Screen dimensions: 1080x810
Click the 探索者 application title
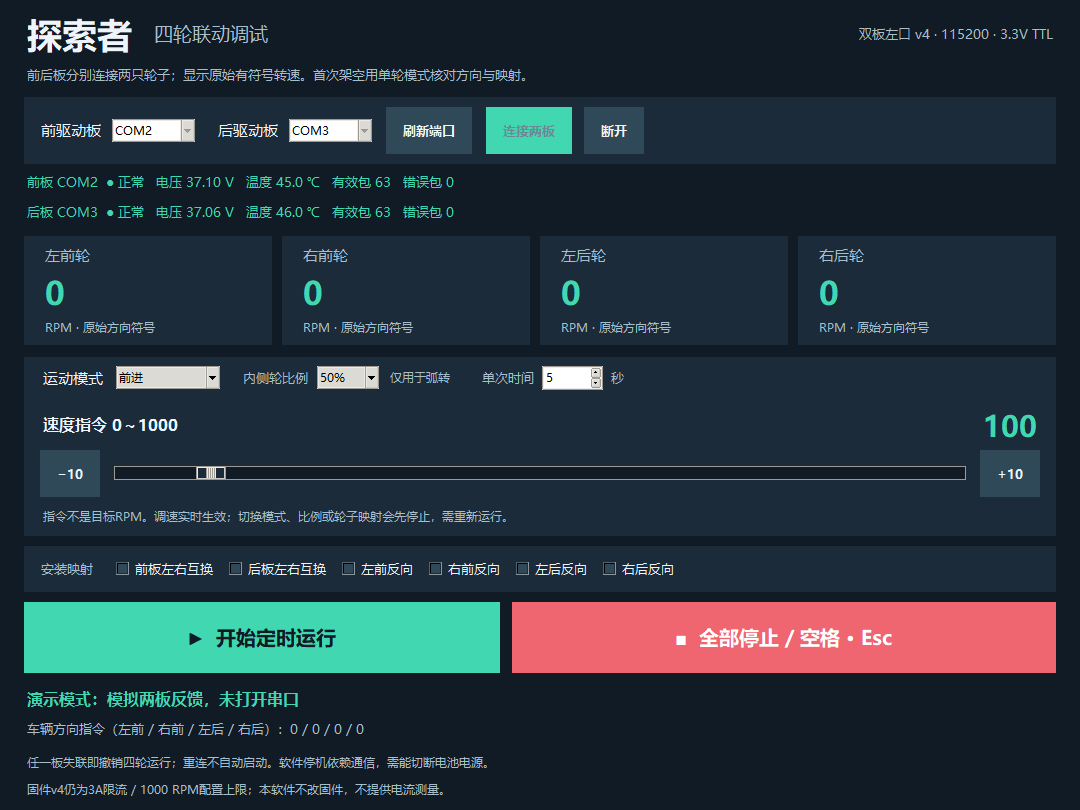coord(79,36)
